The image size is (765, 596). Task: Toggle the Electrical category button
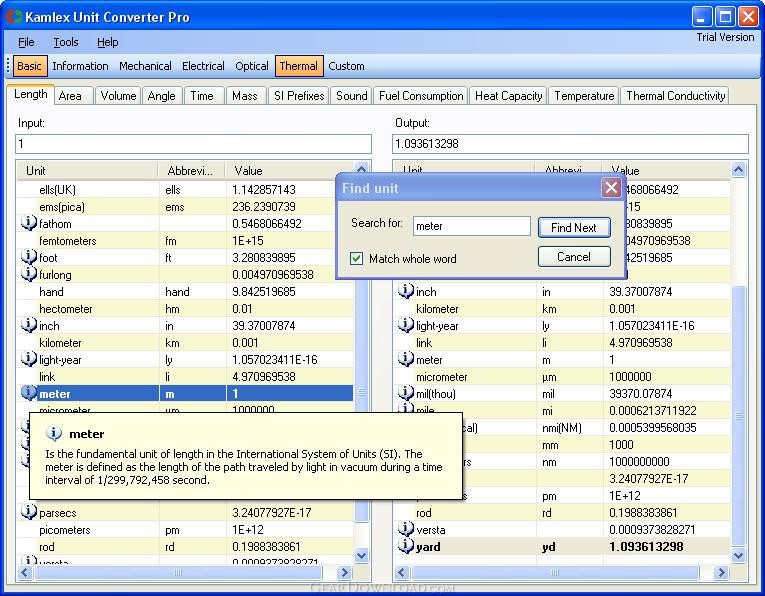coord(203,66)
